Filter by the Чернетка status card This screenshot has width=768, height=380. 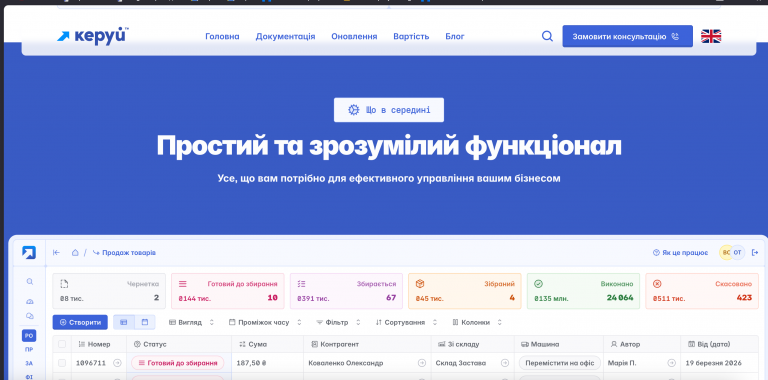click(x=109, y=291)
